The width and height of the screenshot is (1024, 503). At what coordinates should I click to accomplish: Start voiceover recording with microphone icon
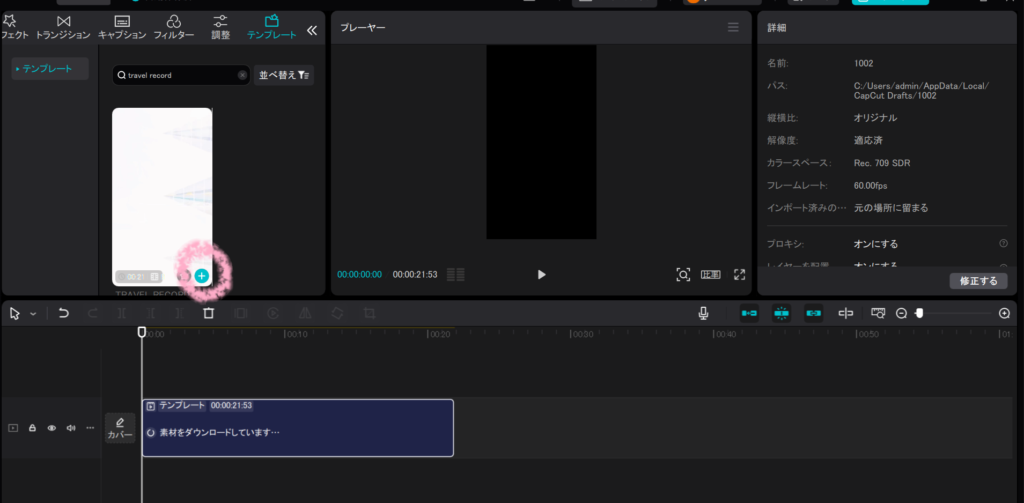(703, 314)
